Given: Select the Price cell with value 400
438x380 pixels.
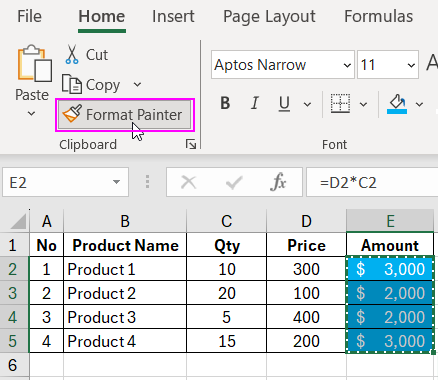Looking at the screenshot, I should [306, 317].
